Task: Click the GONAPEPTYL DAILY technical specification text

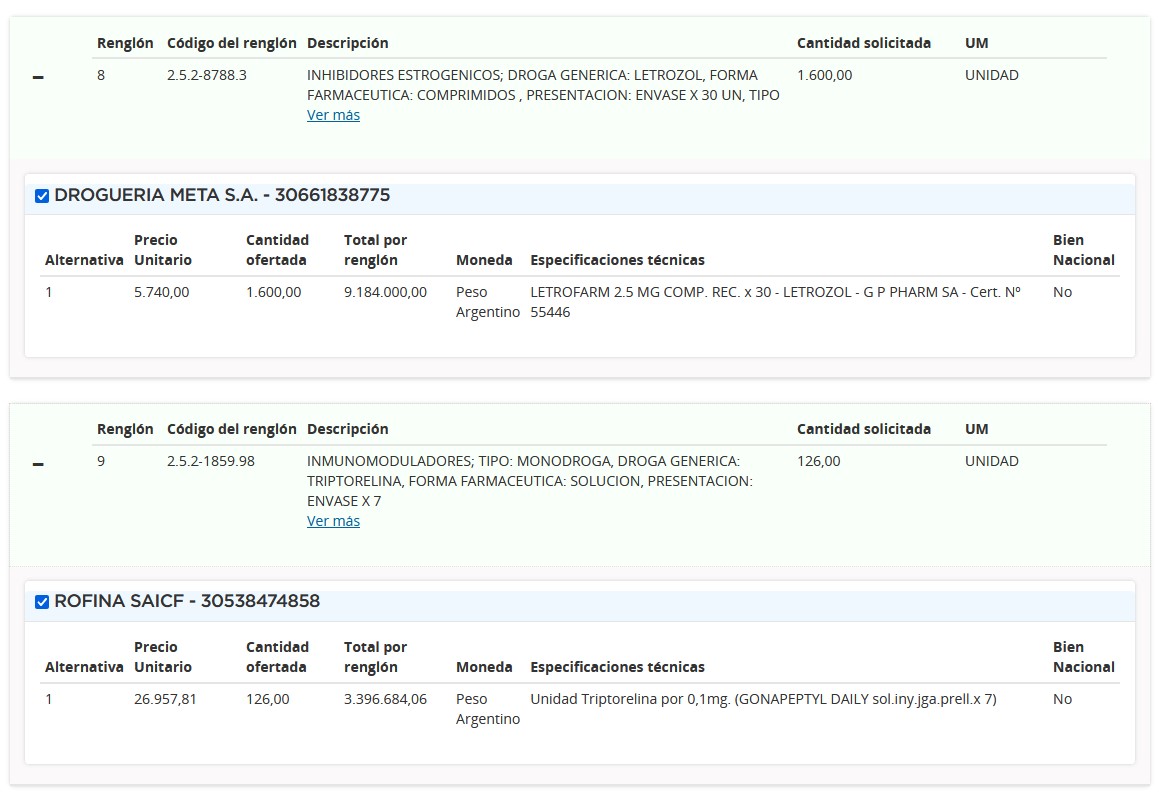Action: tap(763, 699)
